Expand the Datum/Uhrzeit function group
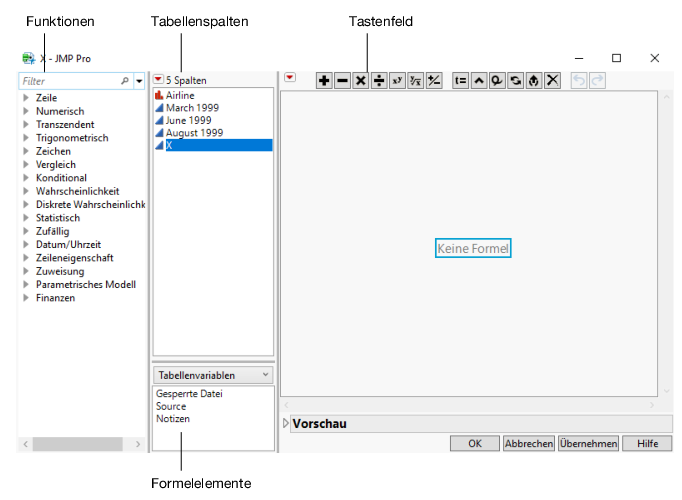682x500 pixels. pyautogui.click(x=26, y=244)
